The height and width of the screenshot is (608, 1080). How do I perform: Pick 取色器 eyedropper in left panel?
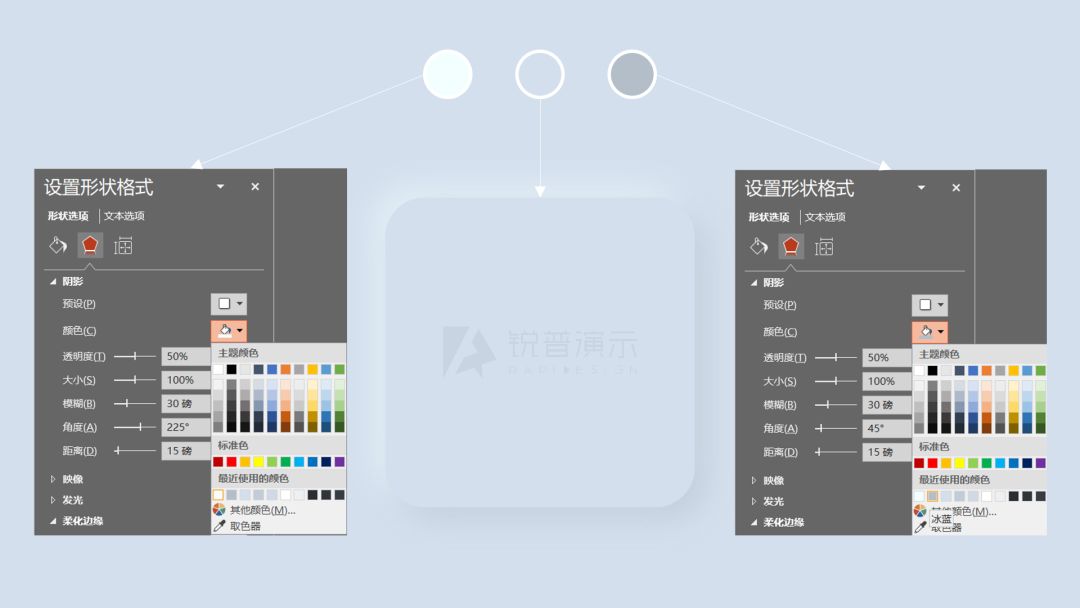click(238, 526)
